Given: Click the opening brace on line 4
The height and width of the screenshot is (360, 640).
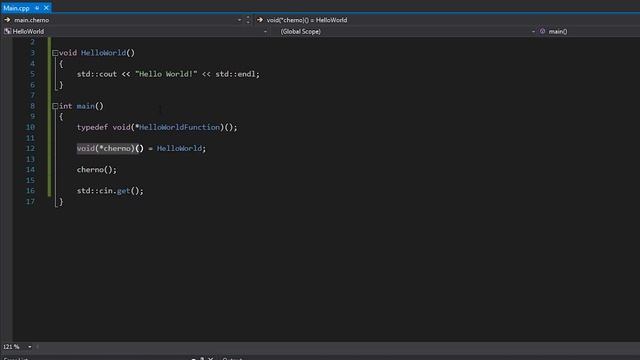Looking at the screenshot, I should coord(61,63).
